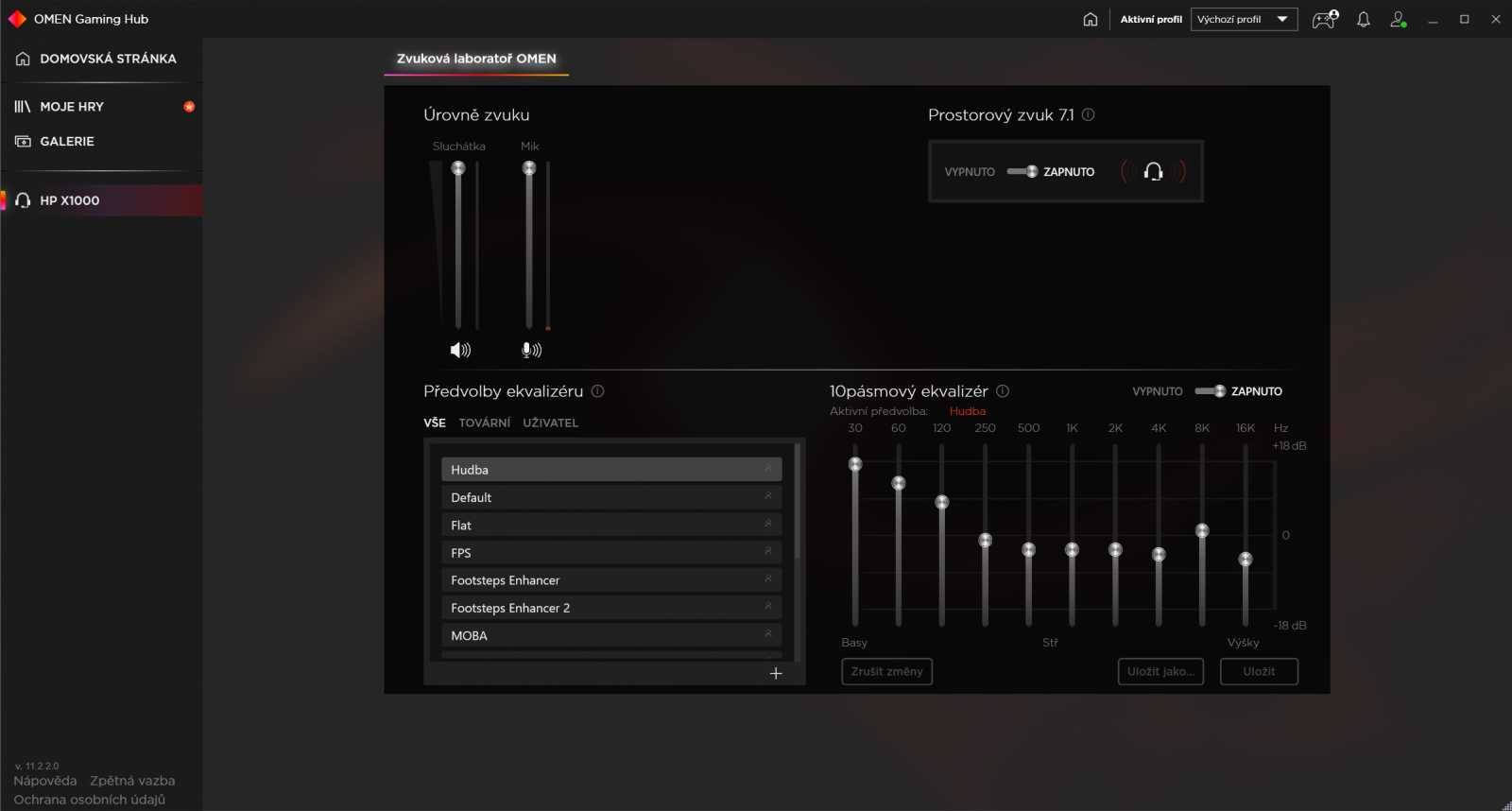
Task: Click the 1K equalizer slider handle
Action: point(1073,549)
